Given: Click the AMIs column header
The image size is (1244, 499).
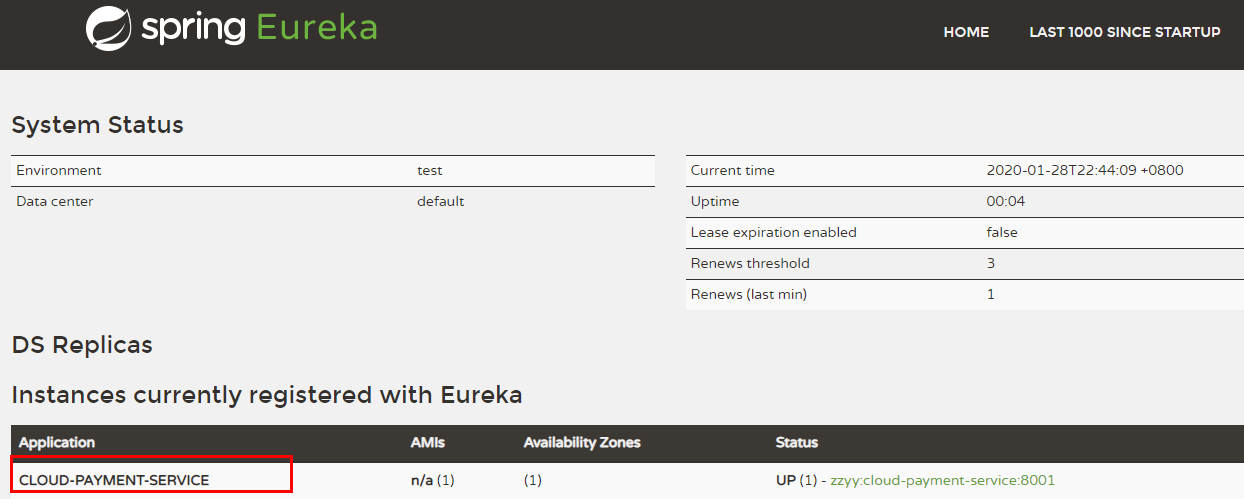Looking at the screenshot, I should click(x=427, y=442).
